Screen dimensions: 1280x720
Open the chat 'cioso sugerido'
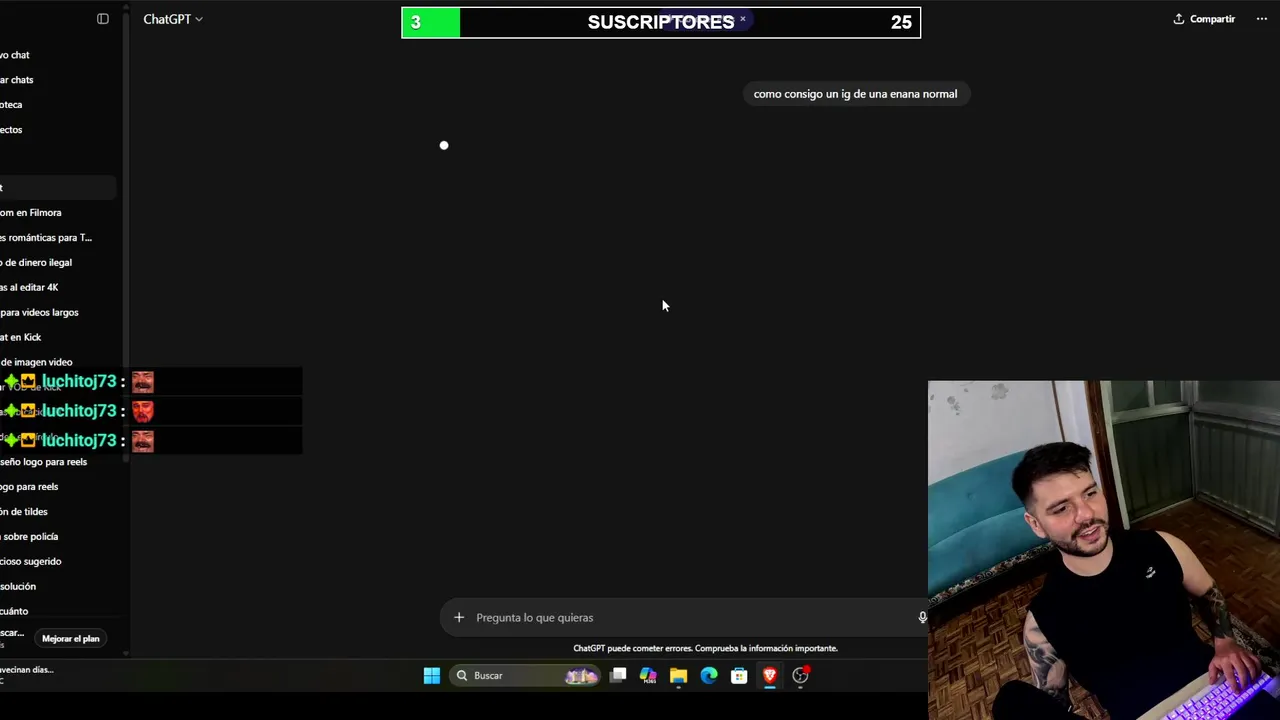coord(31,562)
